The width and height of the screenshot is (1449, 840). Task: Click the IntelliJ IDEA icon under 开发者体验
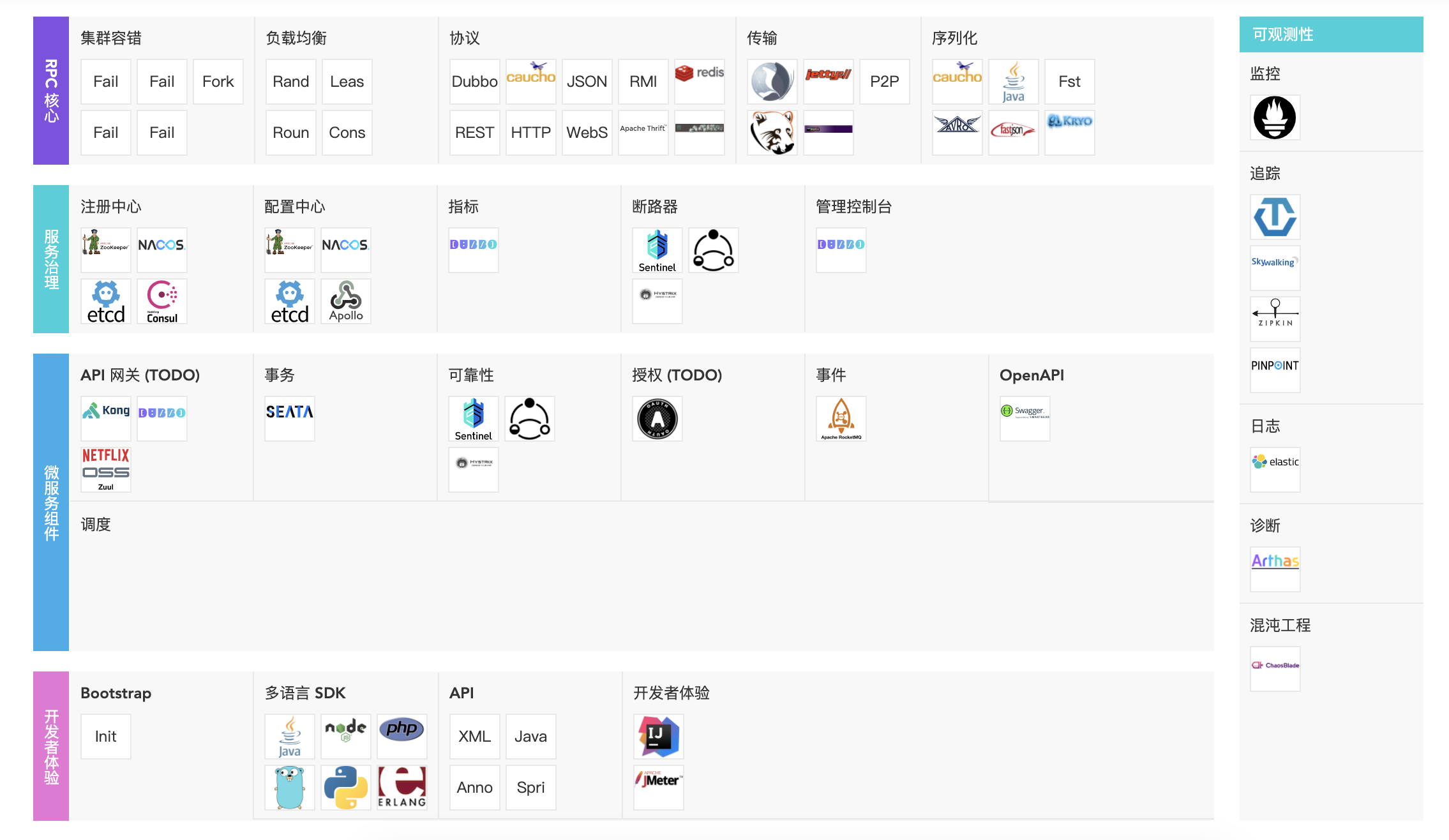(658, 737)
